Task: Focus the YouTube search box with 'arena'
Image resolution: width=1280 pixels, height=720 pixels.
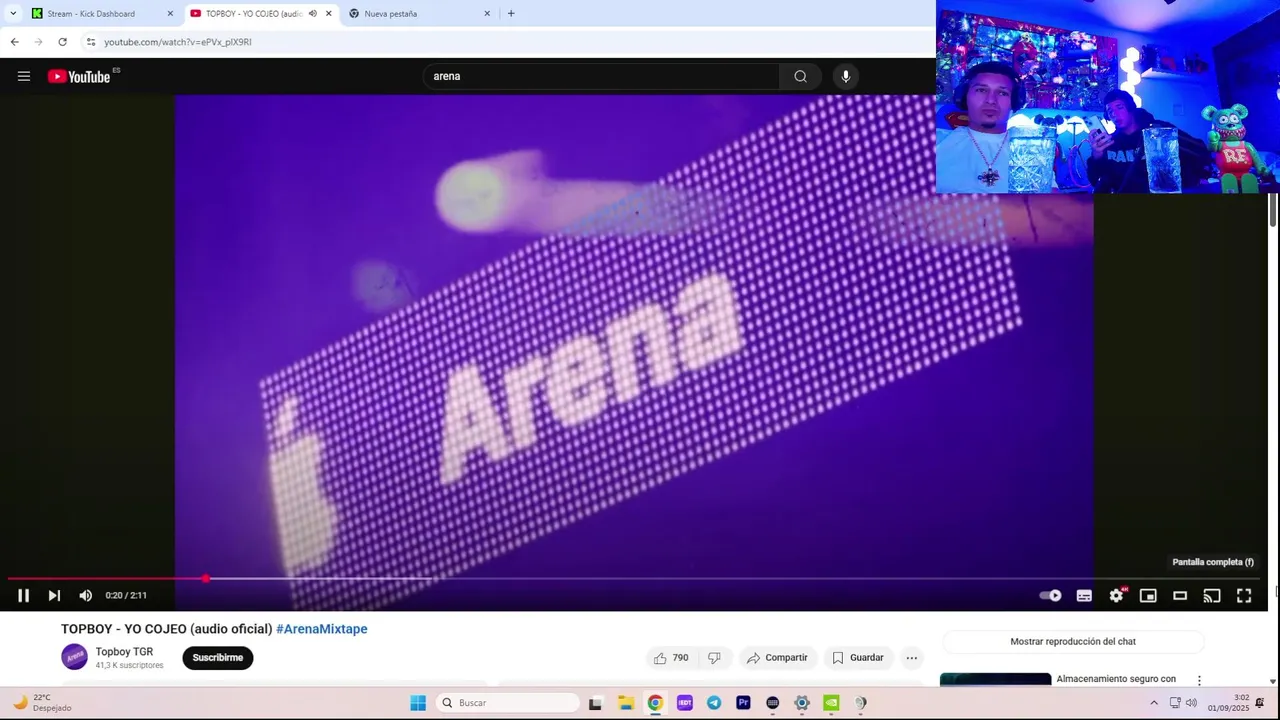Action: (x=601, y=76)
